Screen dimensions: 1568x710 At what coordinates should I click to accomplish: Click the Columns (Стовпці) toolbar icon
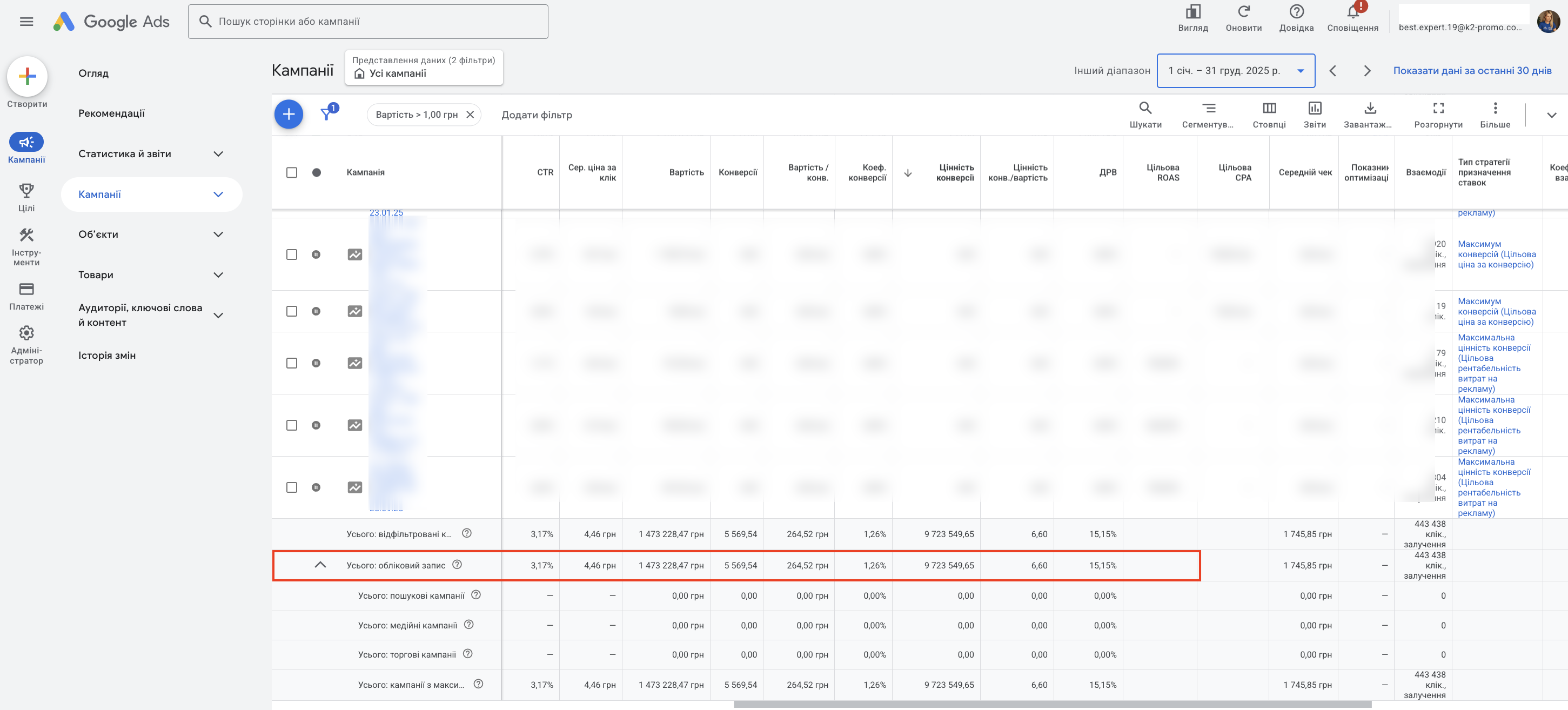pyautogui.click(x=1269, y=109)
